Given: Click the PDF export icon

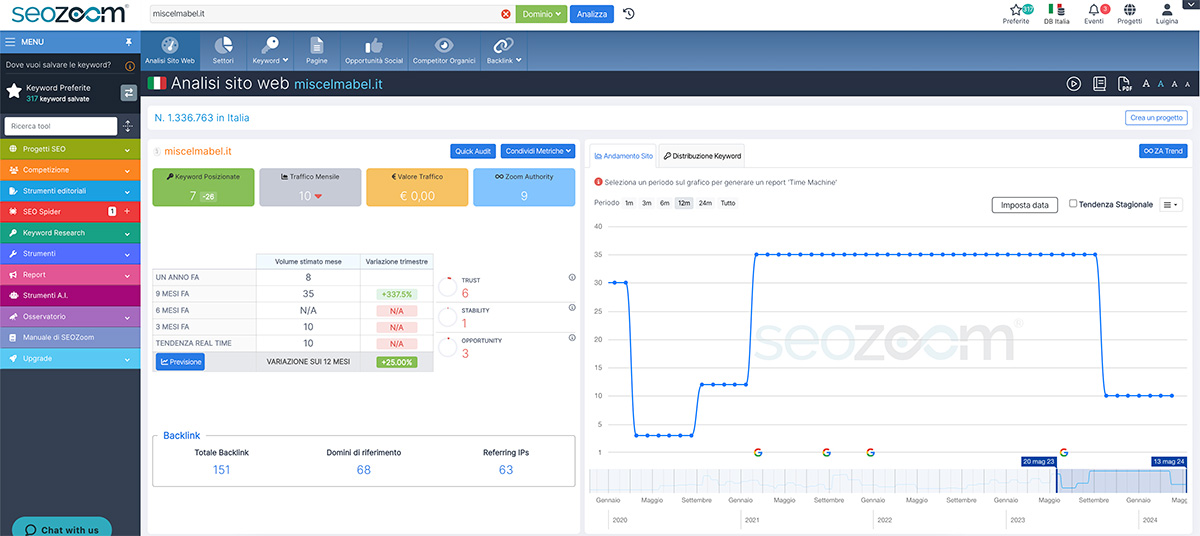Looking at the screenshot, I should 1125,84.
